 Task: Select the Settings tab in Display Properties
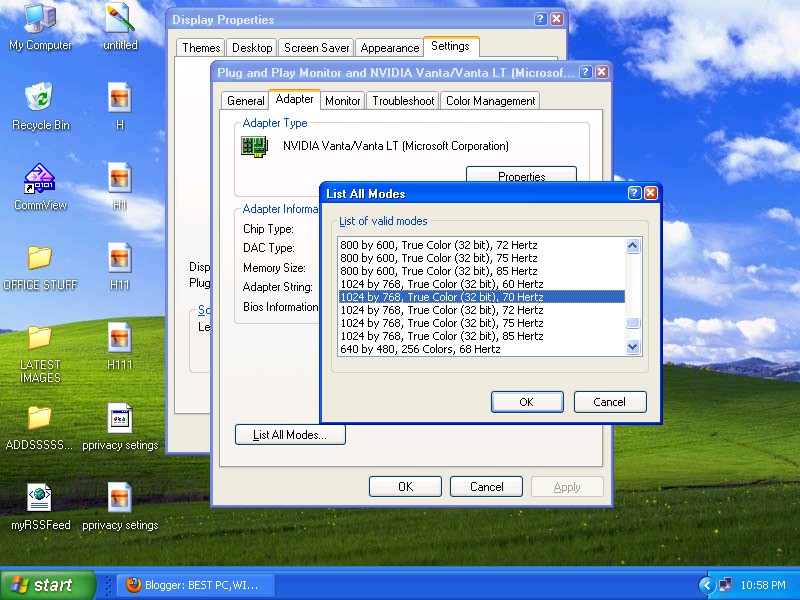pos(451,46)
